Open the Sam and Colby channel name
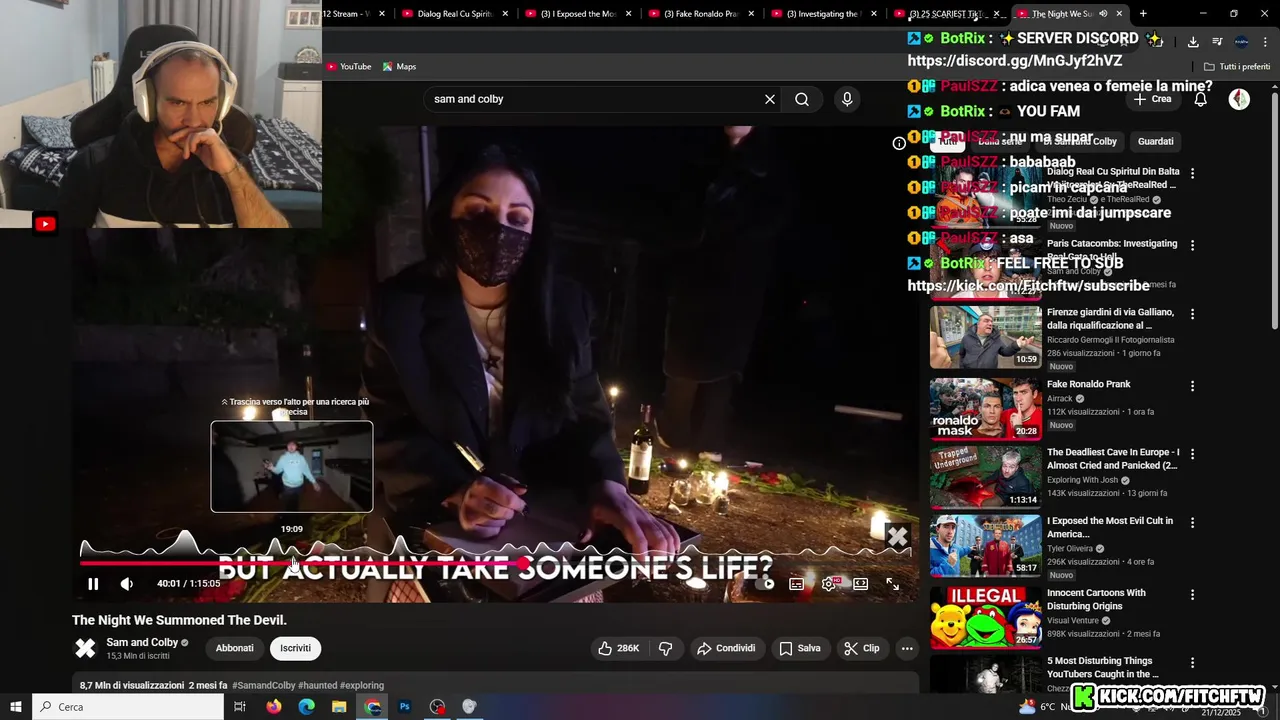 coord(142,642)
